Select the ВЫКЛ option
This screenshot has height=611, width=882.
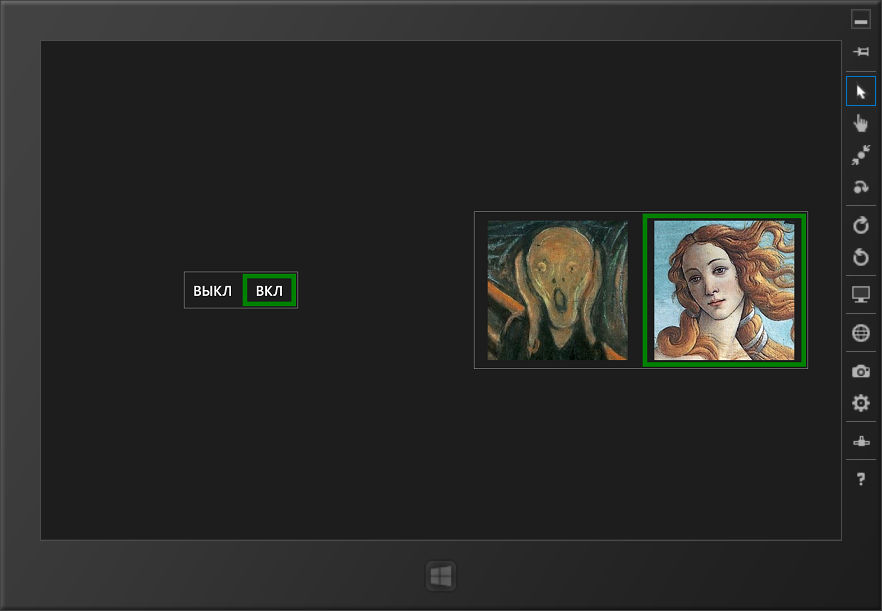[x=213, y=290]
